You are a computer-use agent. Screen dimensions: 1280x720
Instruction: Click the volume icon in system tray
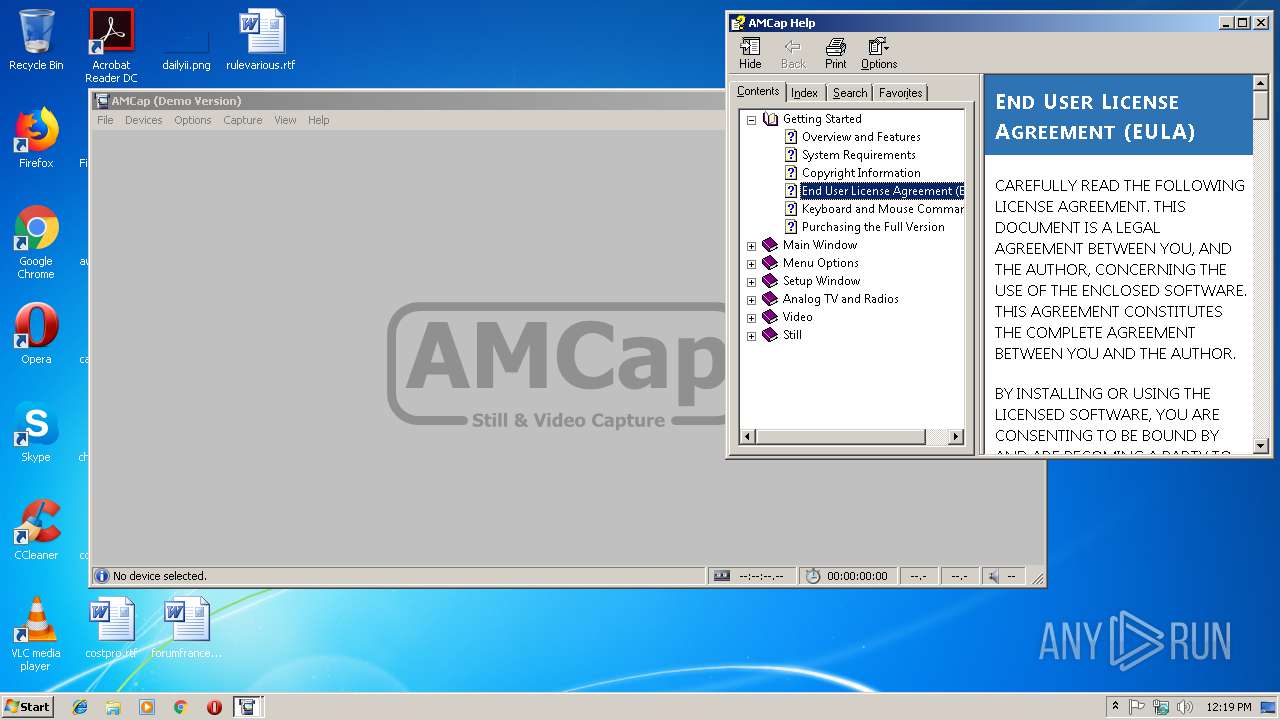(1185, 707)
